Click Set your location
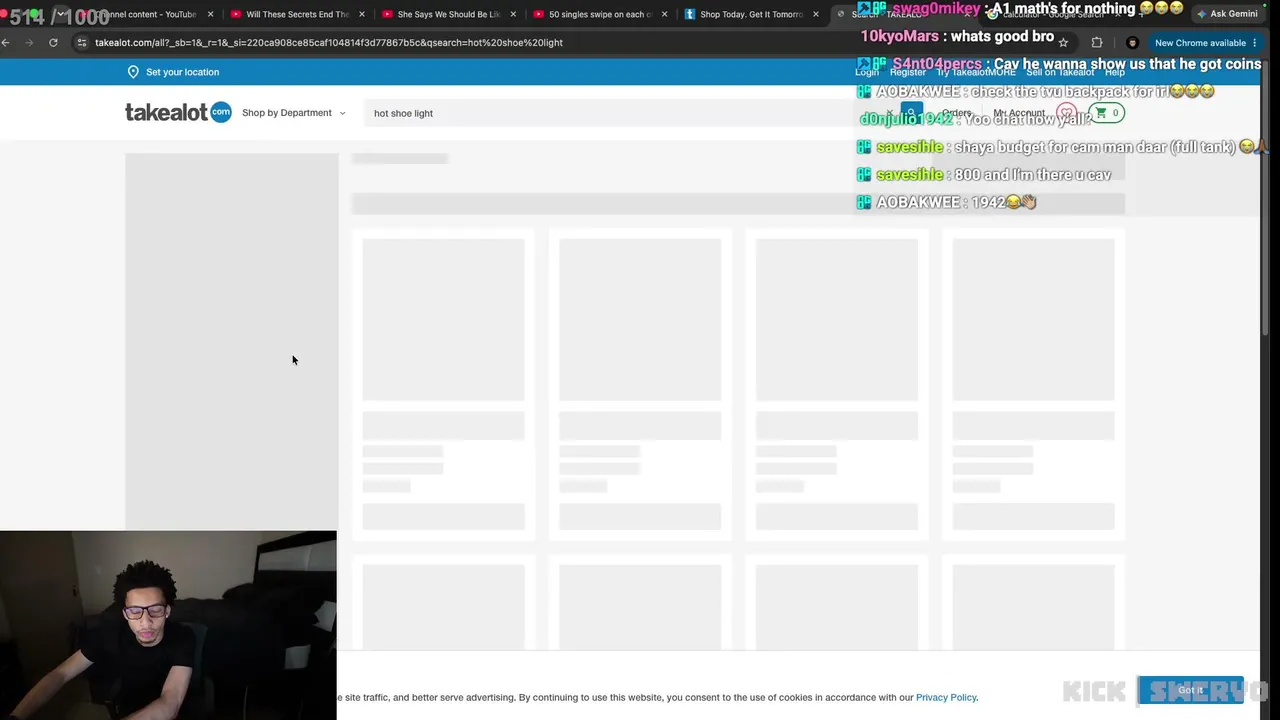The image size is (1280, 720). [x=182, y=72]
